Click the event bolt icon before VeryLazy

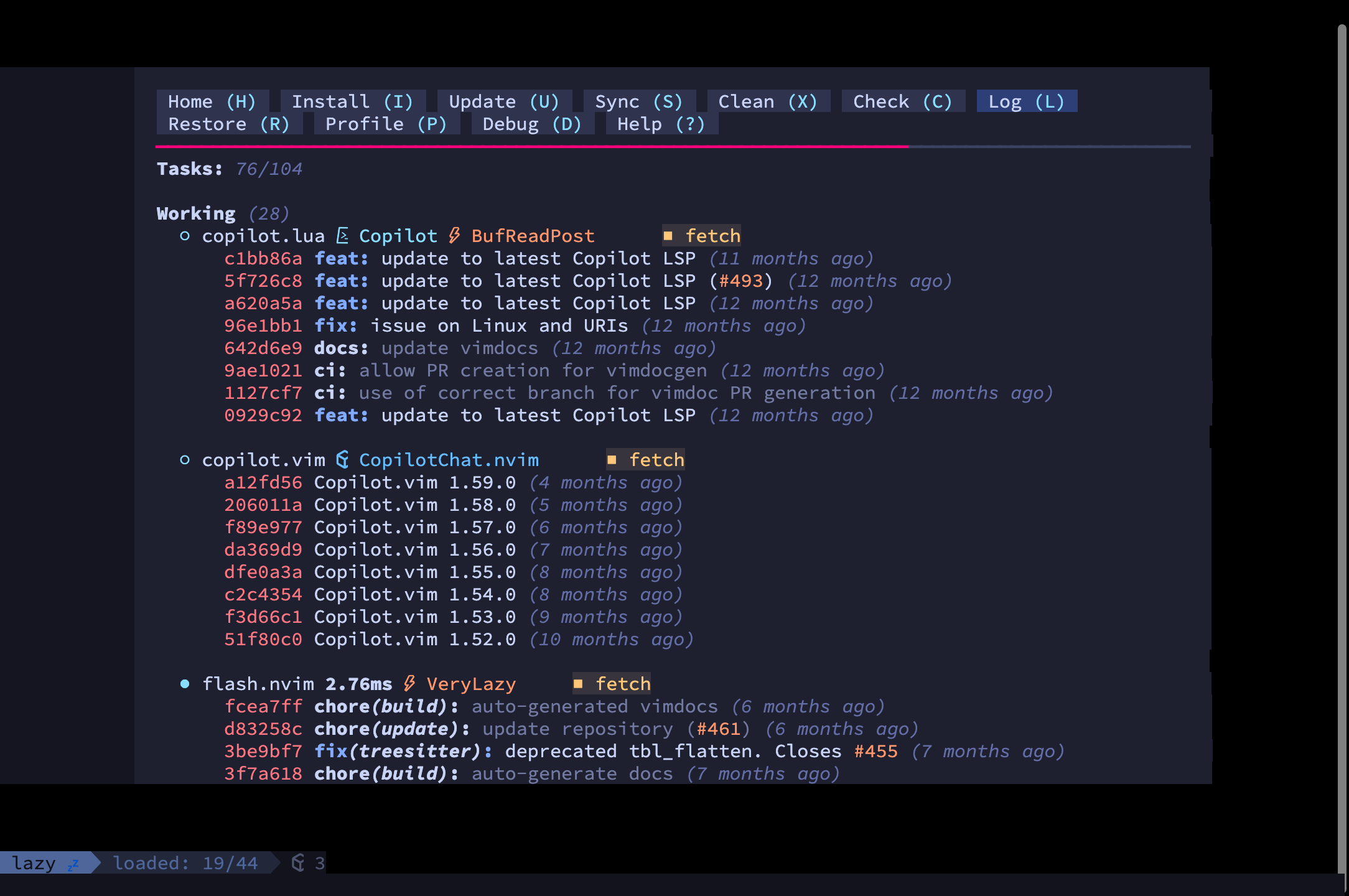(x=409, y=684)
